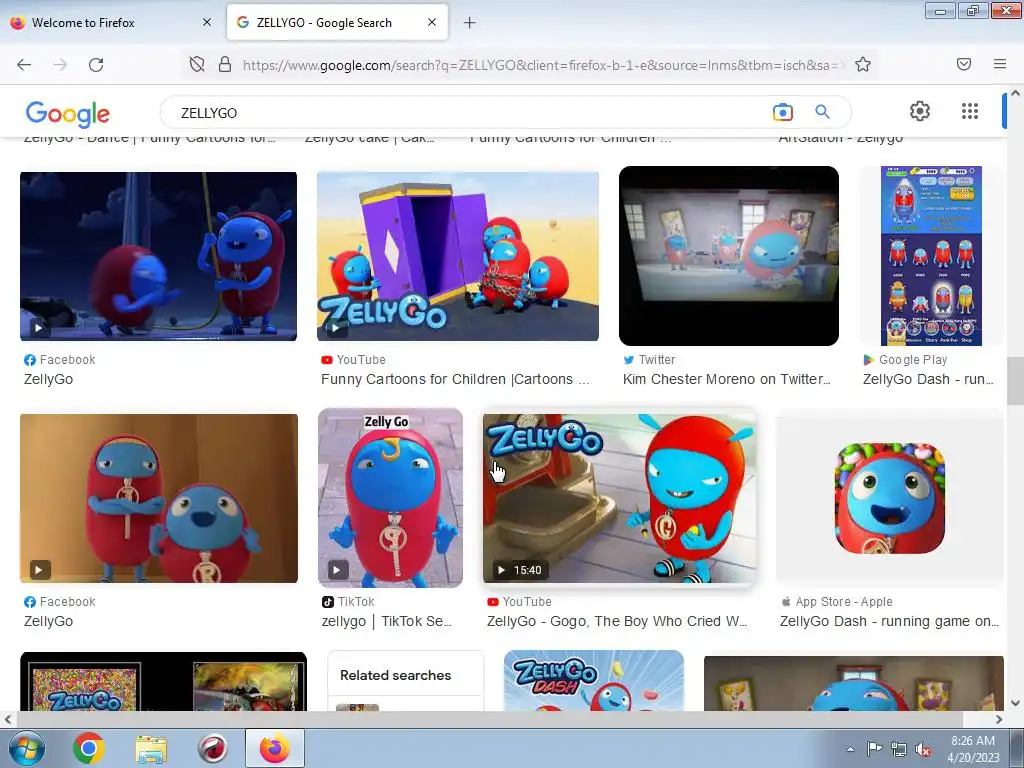The width and height of the screenshot is (1024, 768).
Task: Open Facebook two characters brown background thumbnail
Action: pos(159,498)
